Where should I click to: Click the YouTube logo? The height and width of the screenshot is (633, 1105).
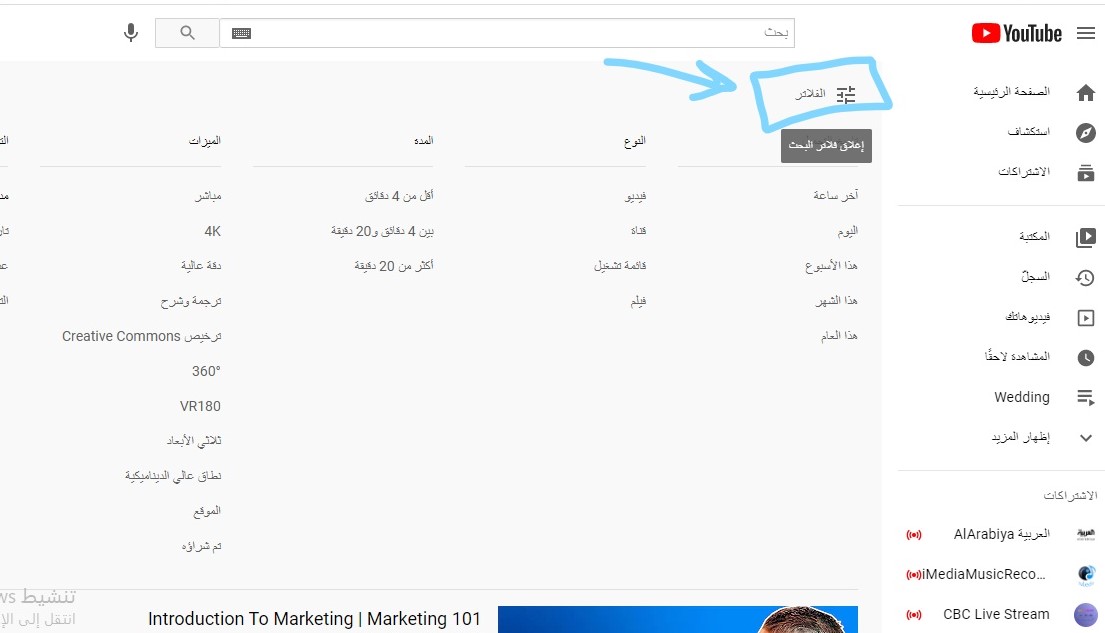pos(1016,33)
